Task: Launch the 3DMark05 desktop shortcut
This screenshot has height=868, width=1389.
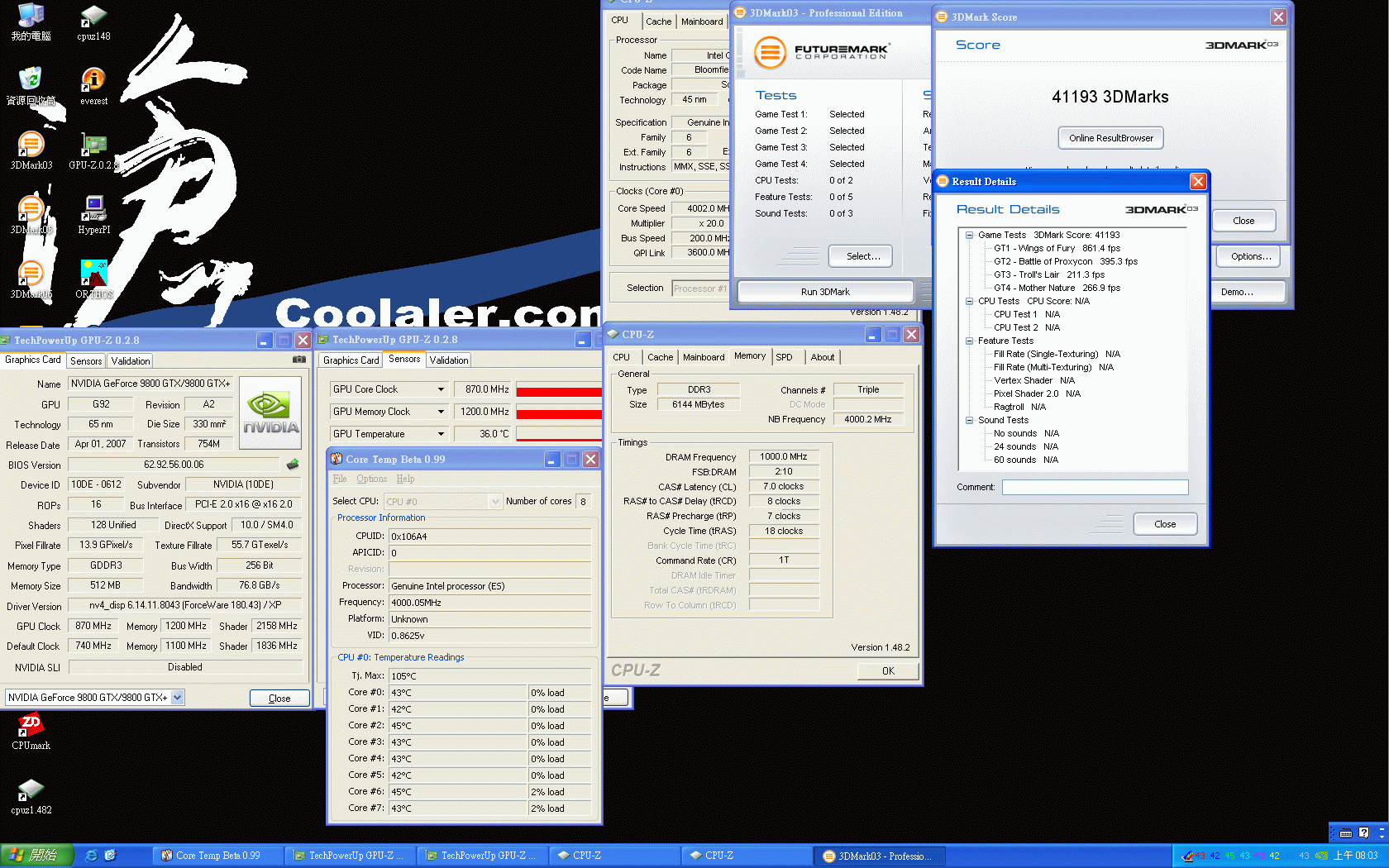Action: tap(31, 215)
